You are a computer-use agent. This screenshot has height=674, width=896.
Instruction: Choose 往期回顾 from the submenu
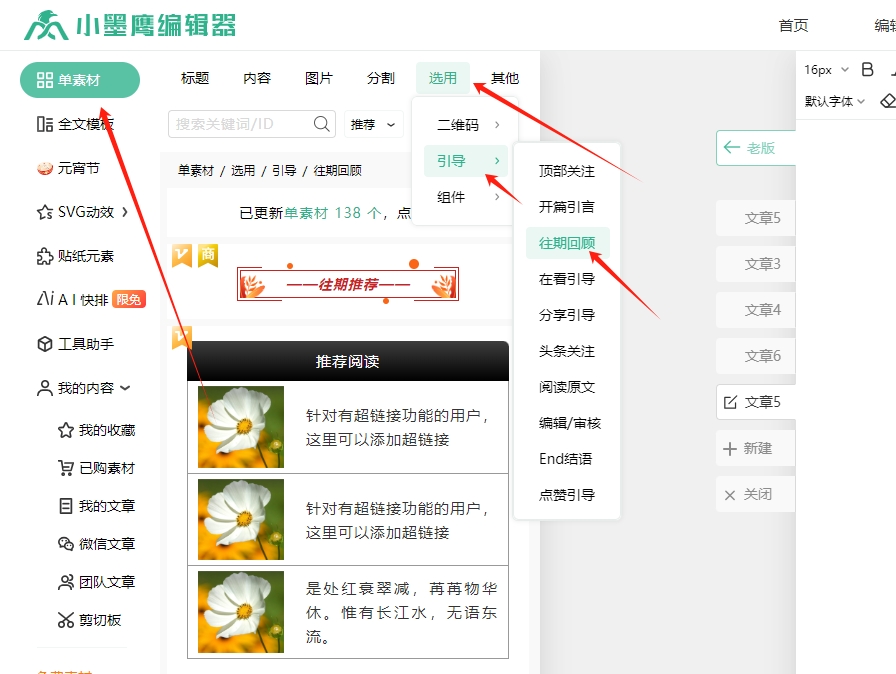coord(567,243)
